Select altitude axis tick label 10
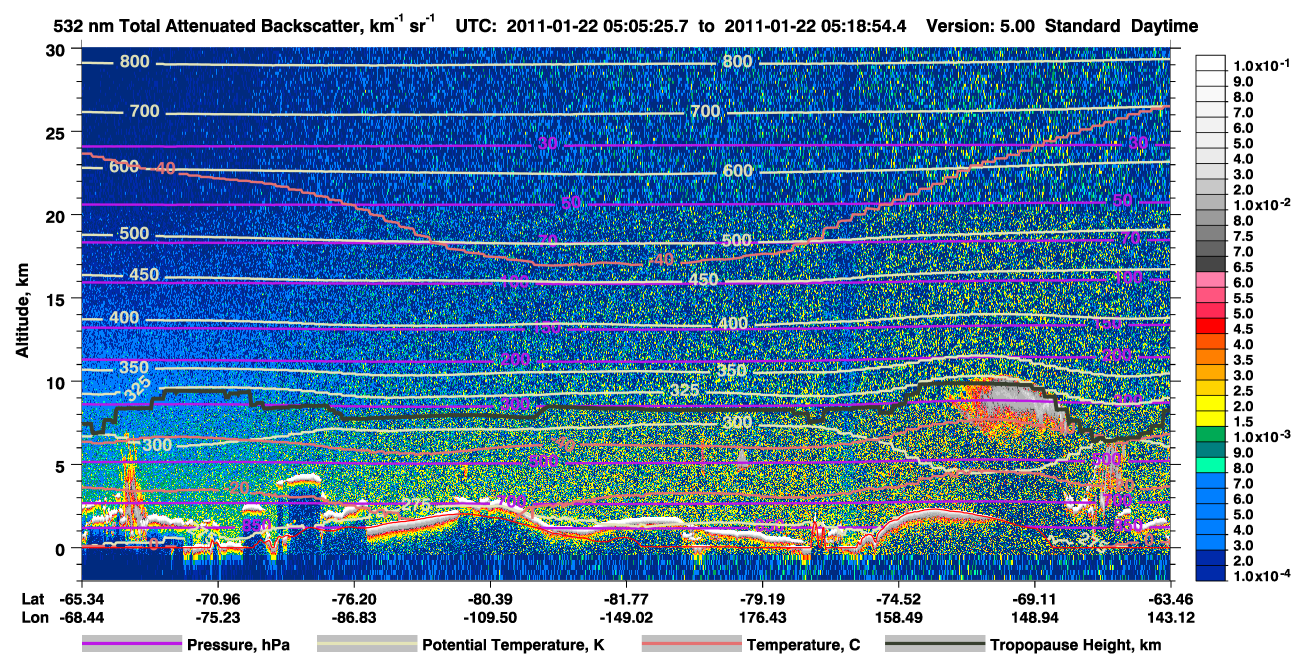The width and height of the screenshot is (1300, 667). [x=56, y=382]
